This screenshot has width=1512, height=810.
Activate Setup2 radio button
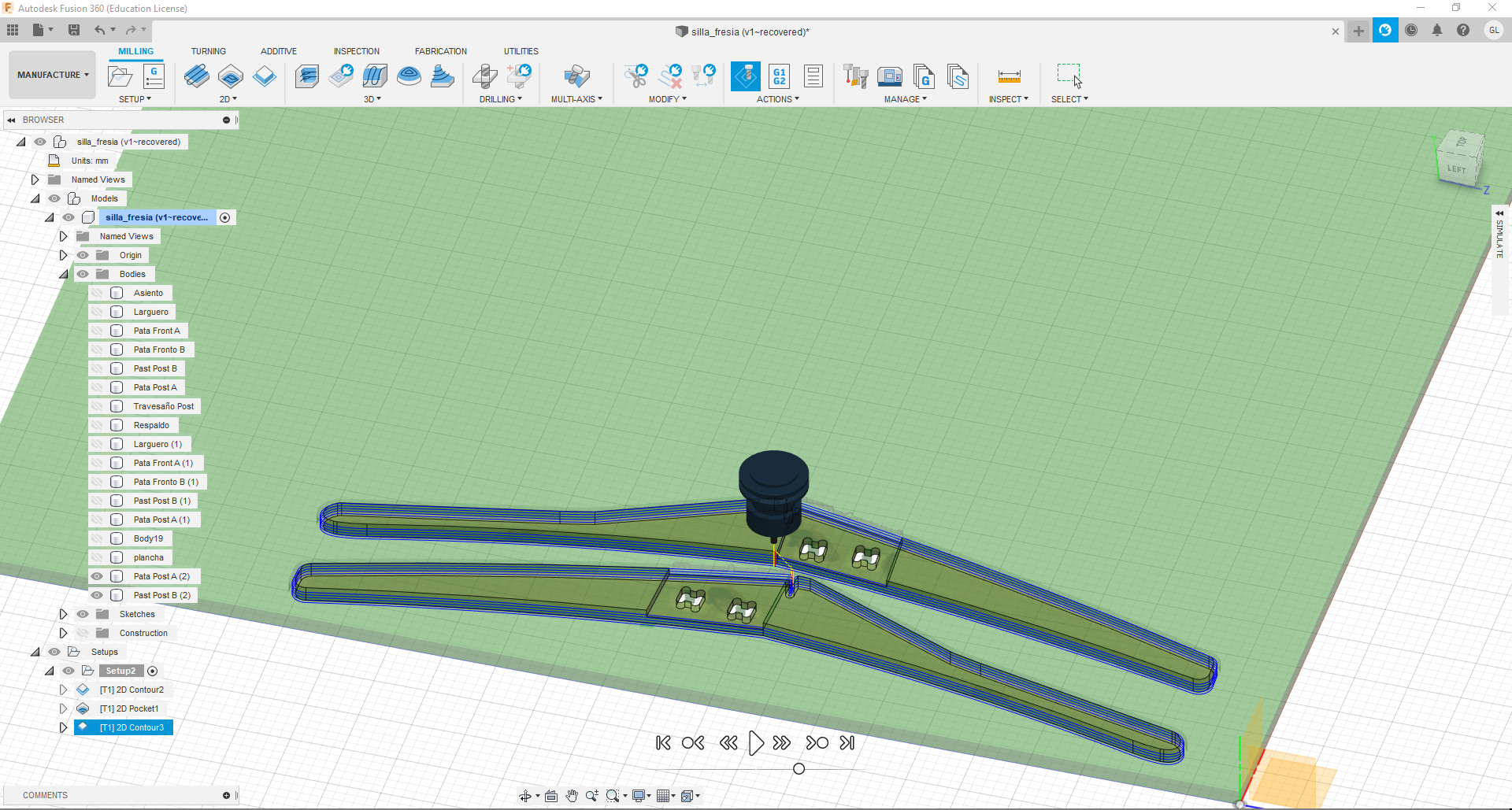pos(153,671)
